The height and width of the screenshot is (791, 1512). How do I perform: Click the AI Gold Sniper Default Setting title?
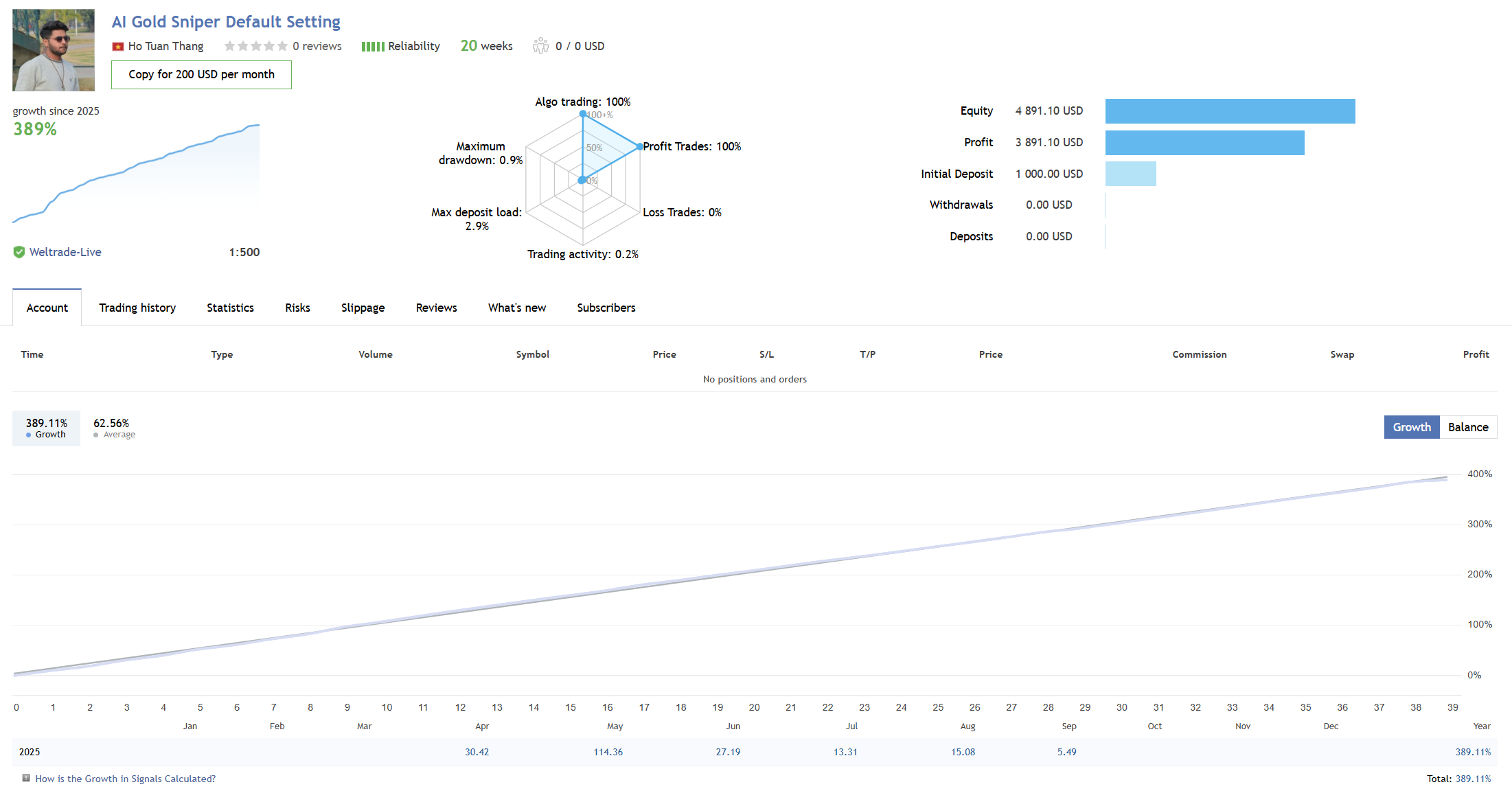(226, 22)
